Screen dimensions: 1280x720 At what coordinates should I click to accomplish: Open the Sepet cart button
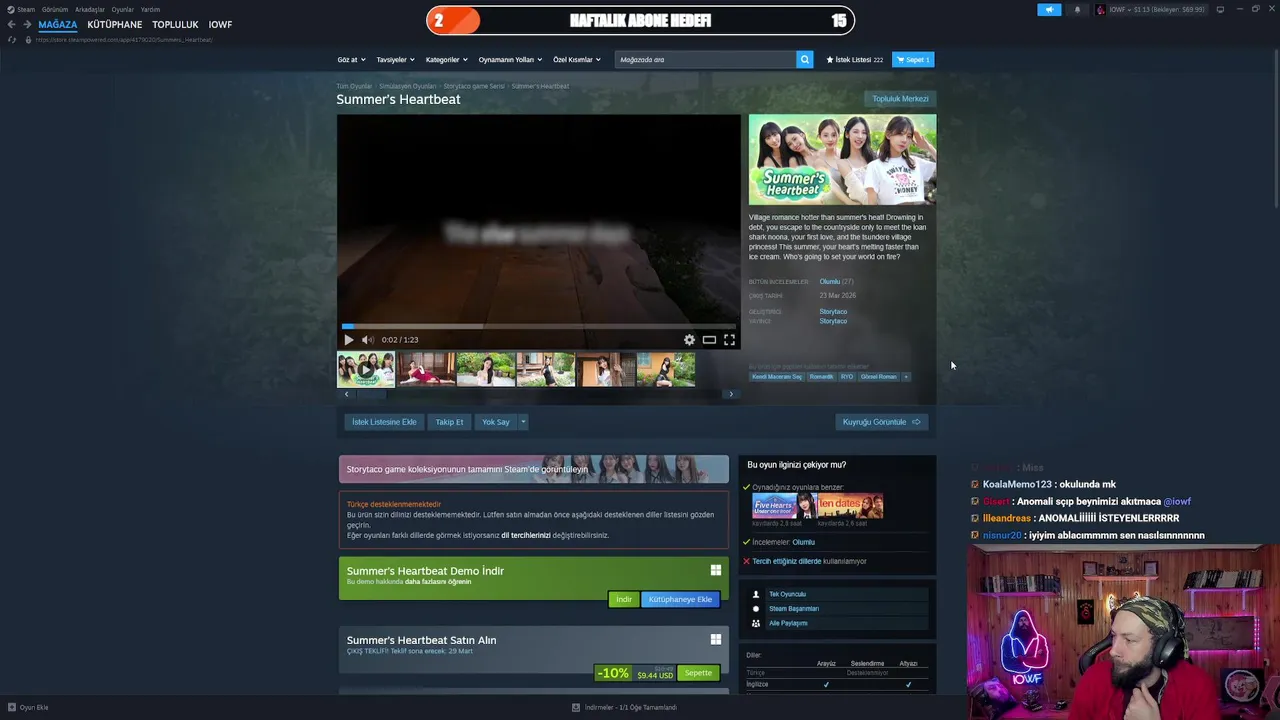[x=913, y=59]
